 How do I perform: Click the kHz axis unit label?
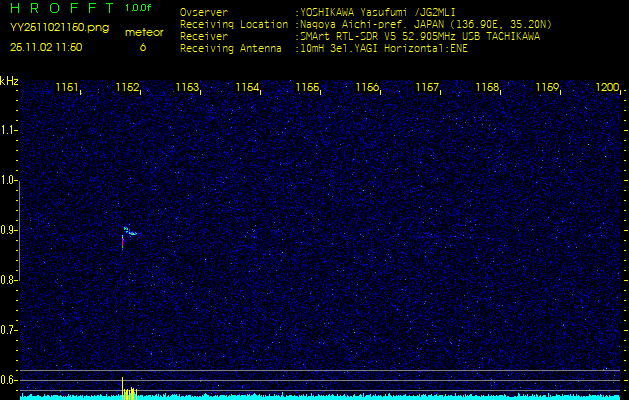(9, 80)
